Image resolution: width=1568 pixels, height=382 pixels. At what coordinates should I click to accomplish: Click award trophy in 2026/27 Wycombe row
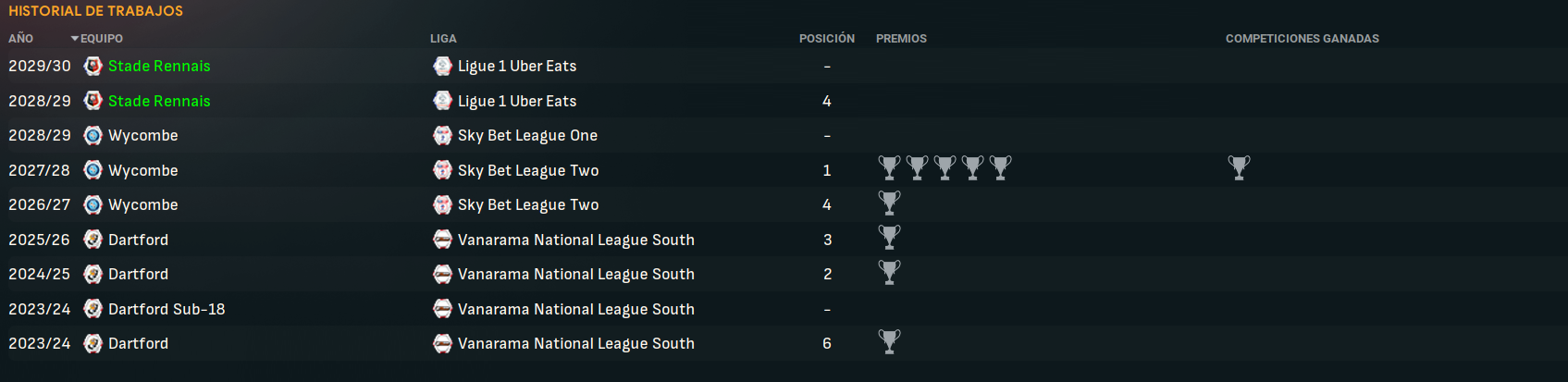[889, 203]
